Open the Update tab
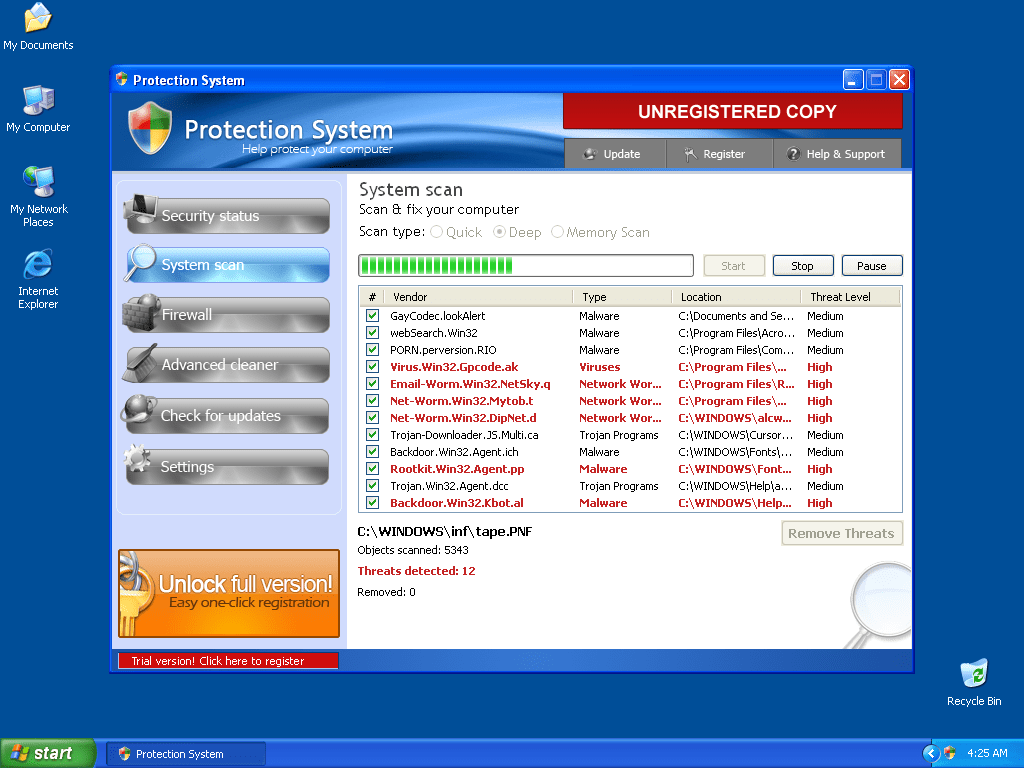1024x768 pixels. 613,154
